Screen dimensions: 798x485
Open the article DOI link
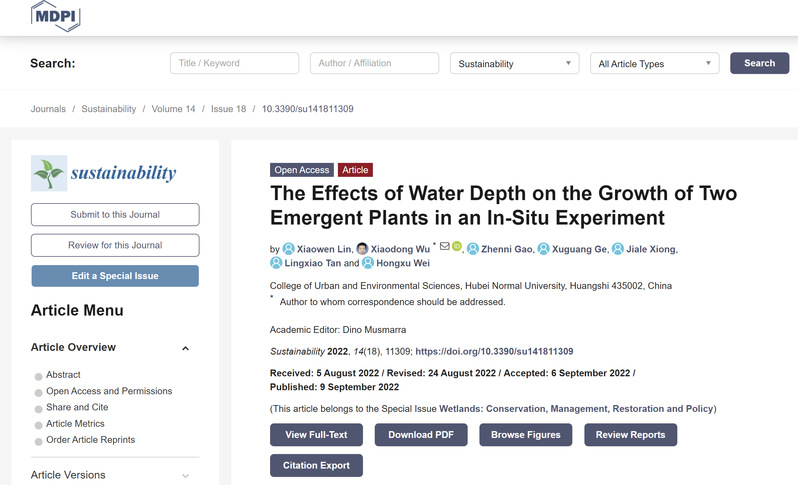click(x=493, y=352)
